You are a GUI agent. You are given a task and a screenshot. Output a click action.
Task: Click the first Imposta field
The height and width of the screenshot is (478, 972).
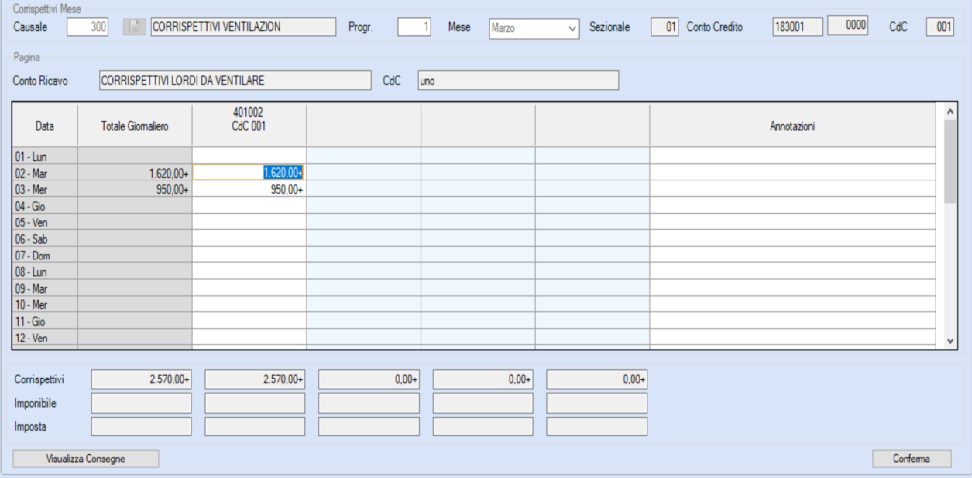[x=141, y=427]
